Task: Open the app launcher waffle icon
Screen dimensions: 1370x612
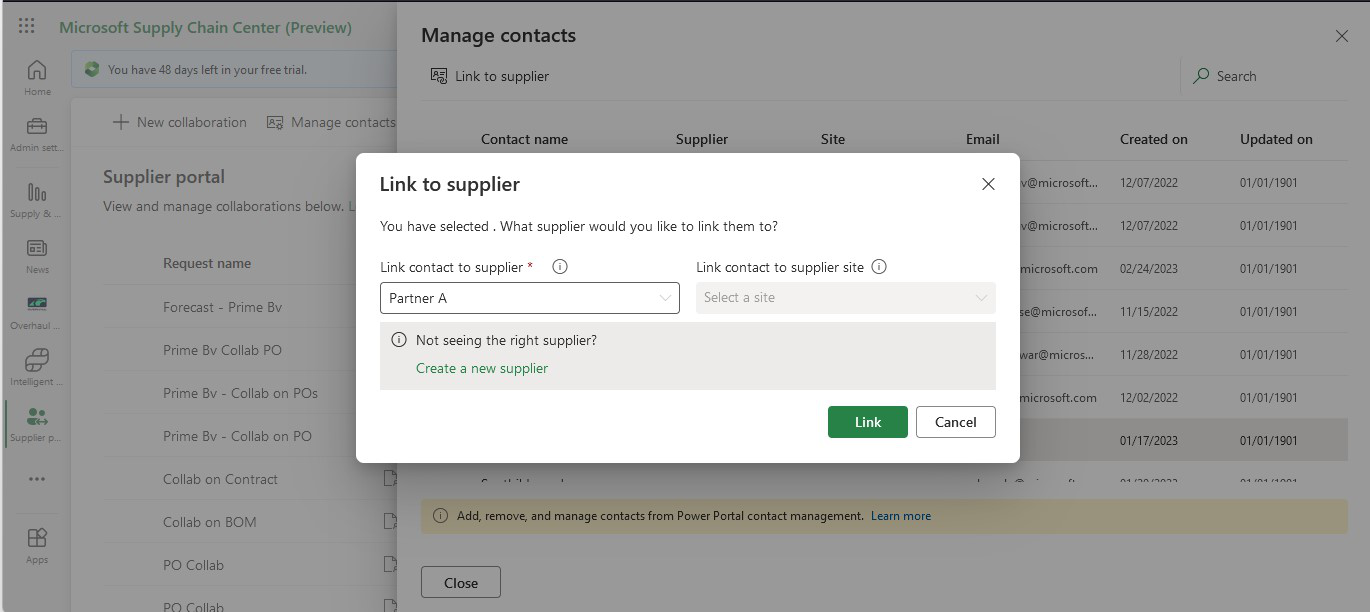Action: click(x=27, y=27)
